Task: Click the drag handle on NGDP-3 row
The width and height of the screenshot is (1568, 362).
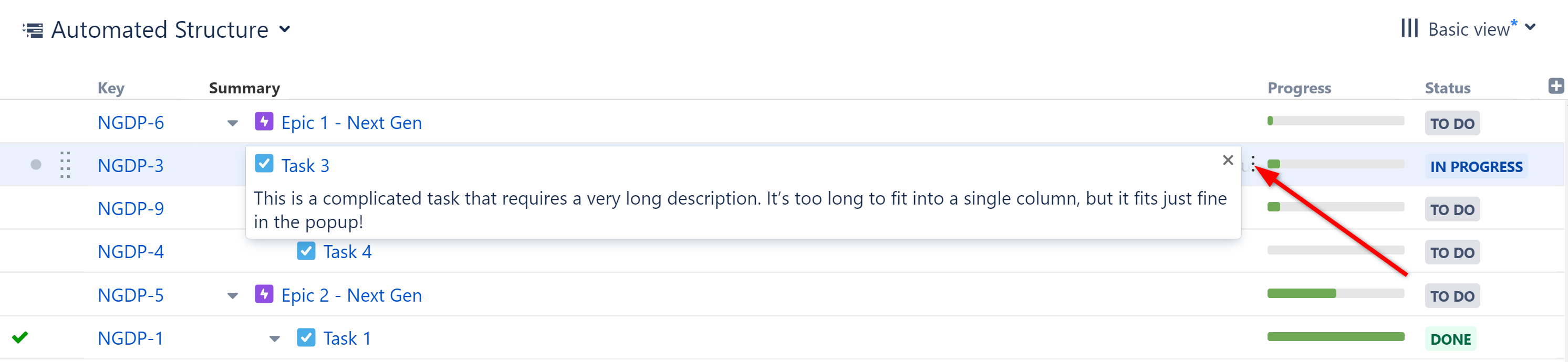Action: tap(65, 165)
